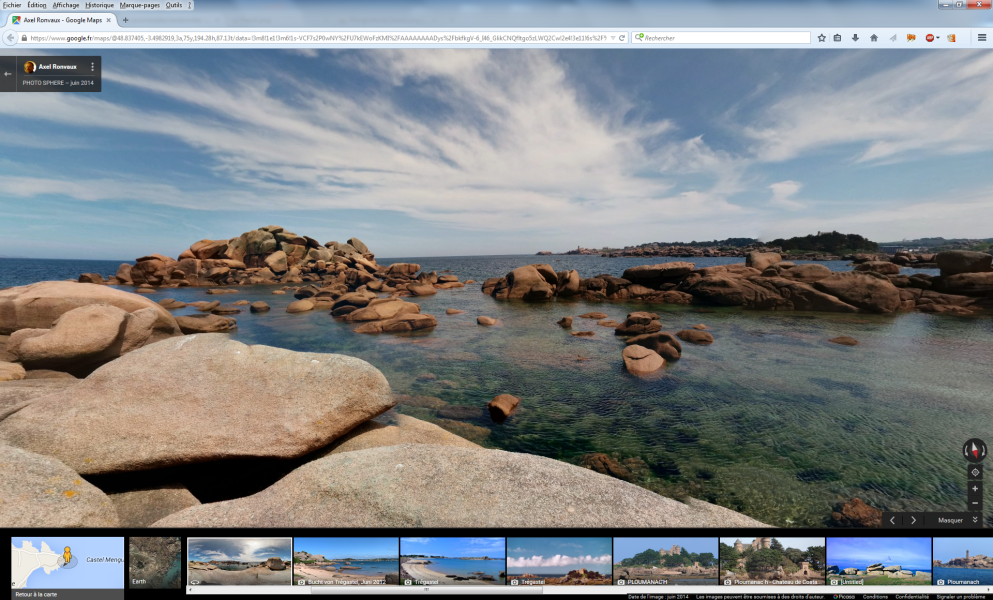This screenshot has height=600, width=993.
Task: Open the Affichage menu
Action: [66, 5]
